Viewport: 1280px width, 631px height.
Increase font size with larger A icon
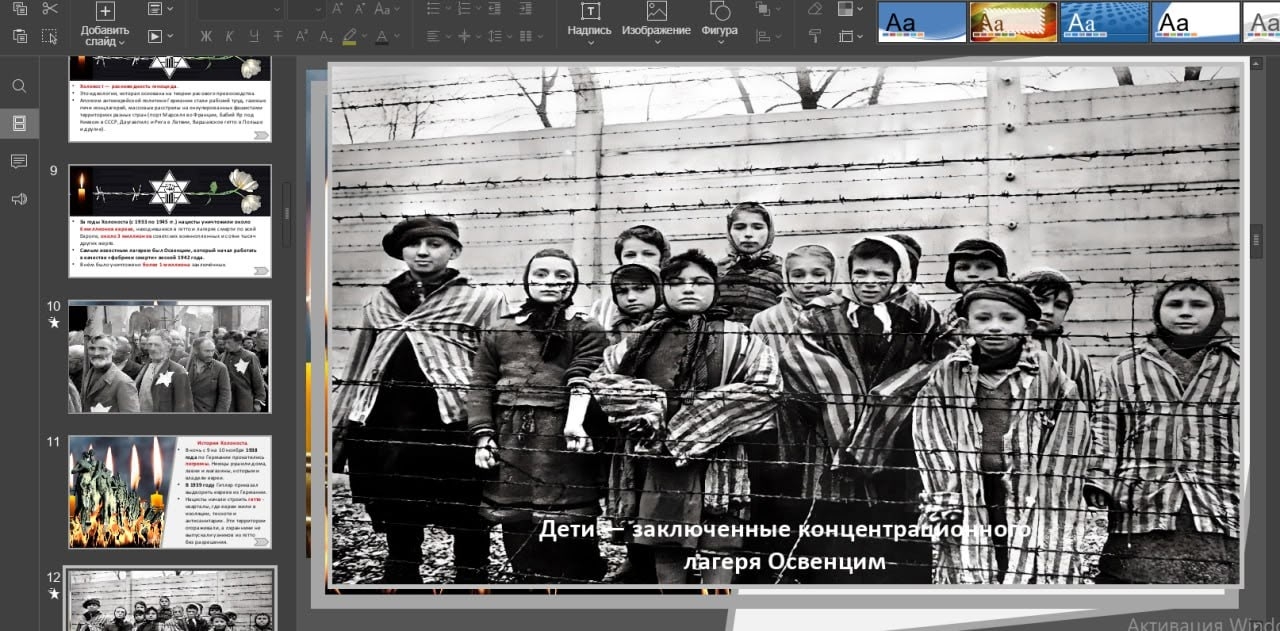point(337,9)
